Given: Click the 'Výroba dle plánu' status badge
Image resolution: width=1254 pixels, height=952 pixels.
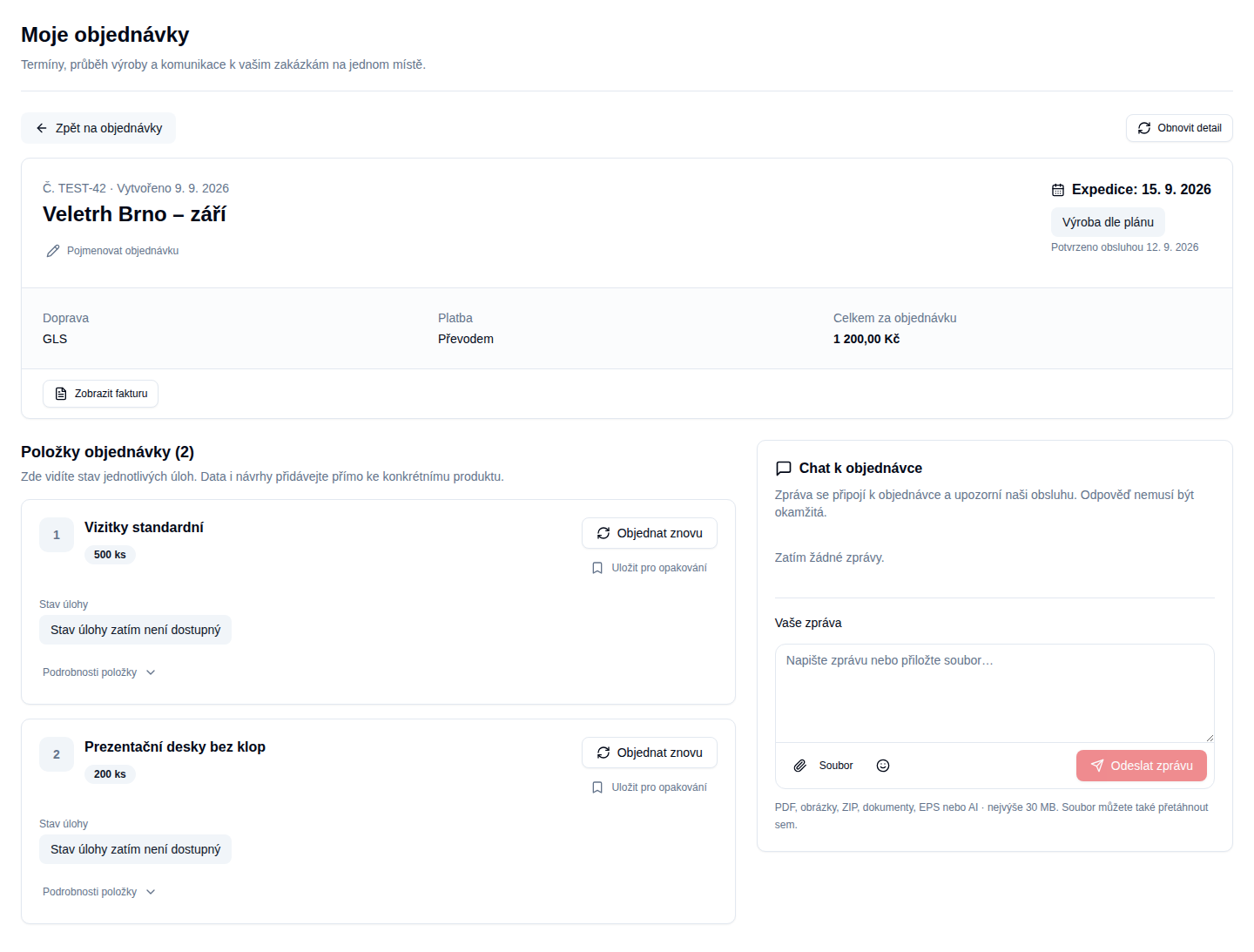Looking at the screenshot, I should click(x=1108, y=222).
